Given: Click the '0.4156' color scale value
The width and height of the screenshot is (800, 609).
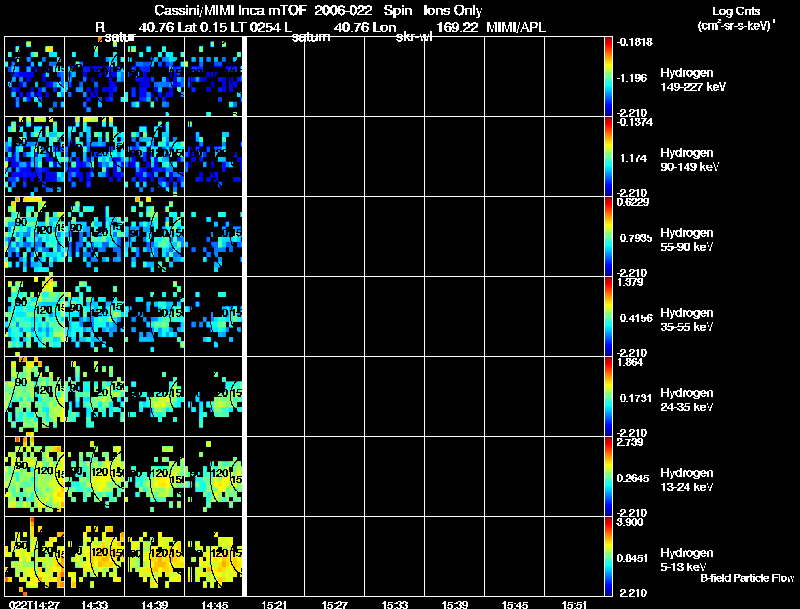Looking at the screenshot, I should click(x=636, y=318).
